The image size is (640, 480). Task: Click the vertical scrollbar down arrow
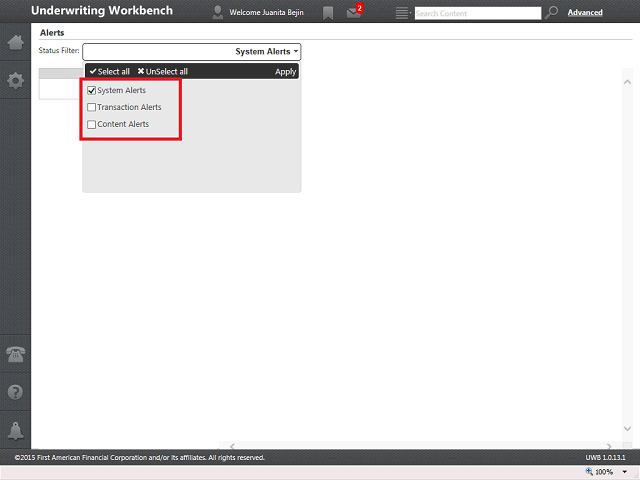click(627, 429)
